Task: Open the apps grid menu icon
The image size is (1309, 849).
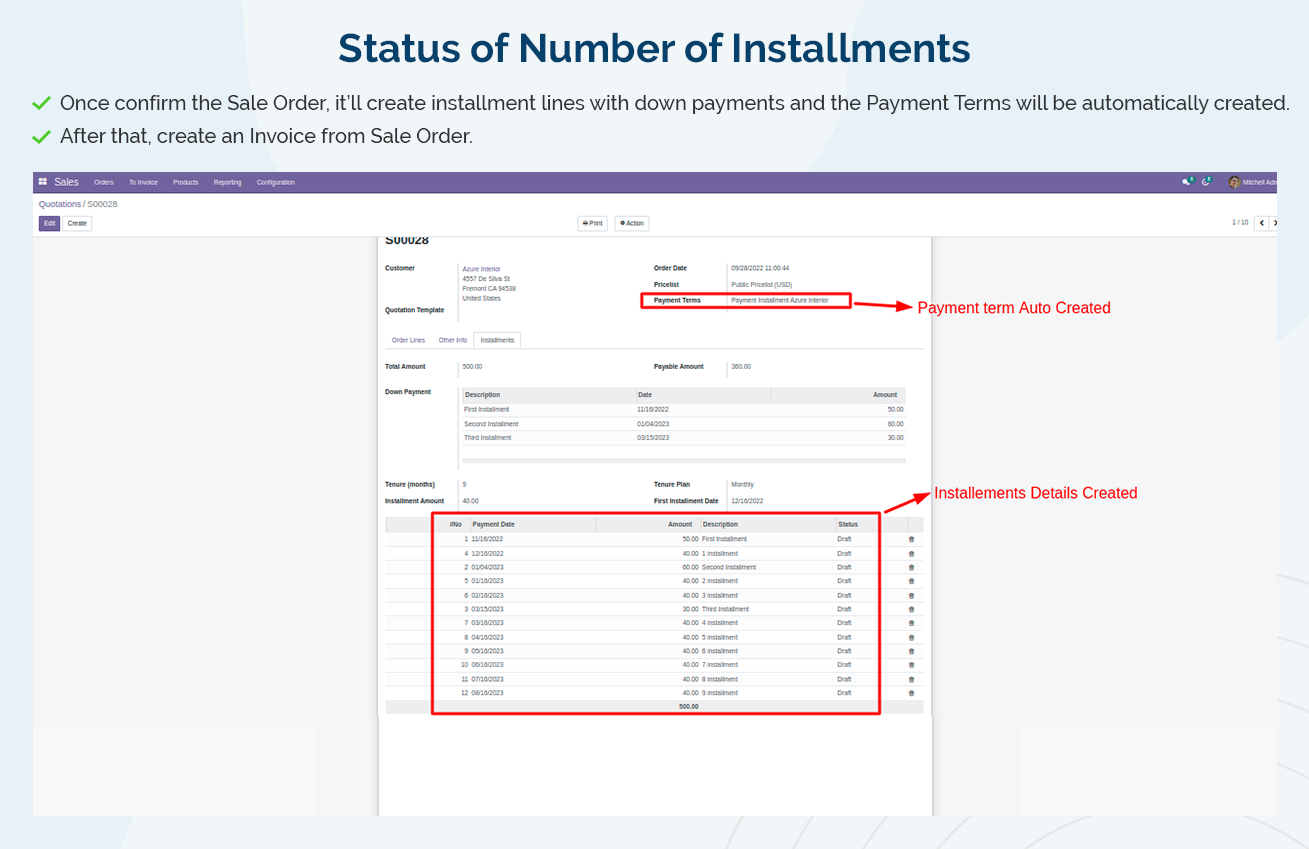Action: [43, 182]
